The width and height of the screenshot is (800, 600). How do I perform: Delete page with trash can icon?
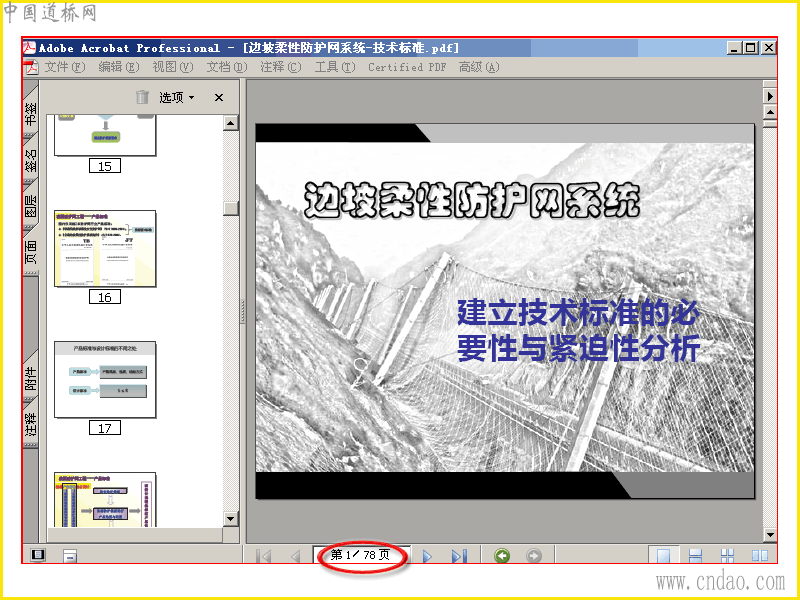point(142,97)
